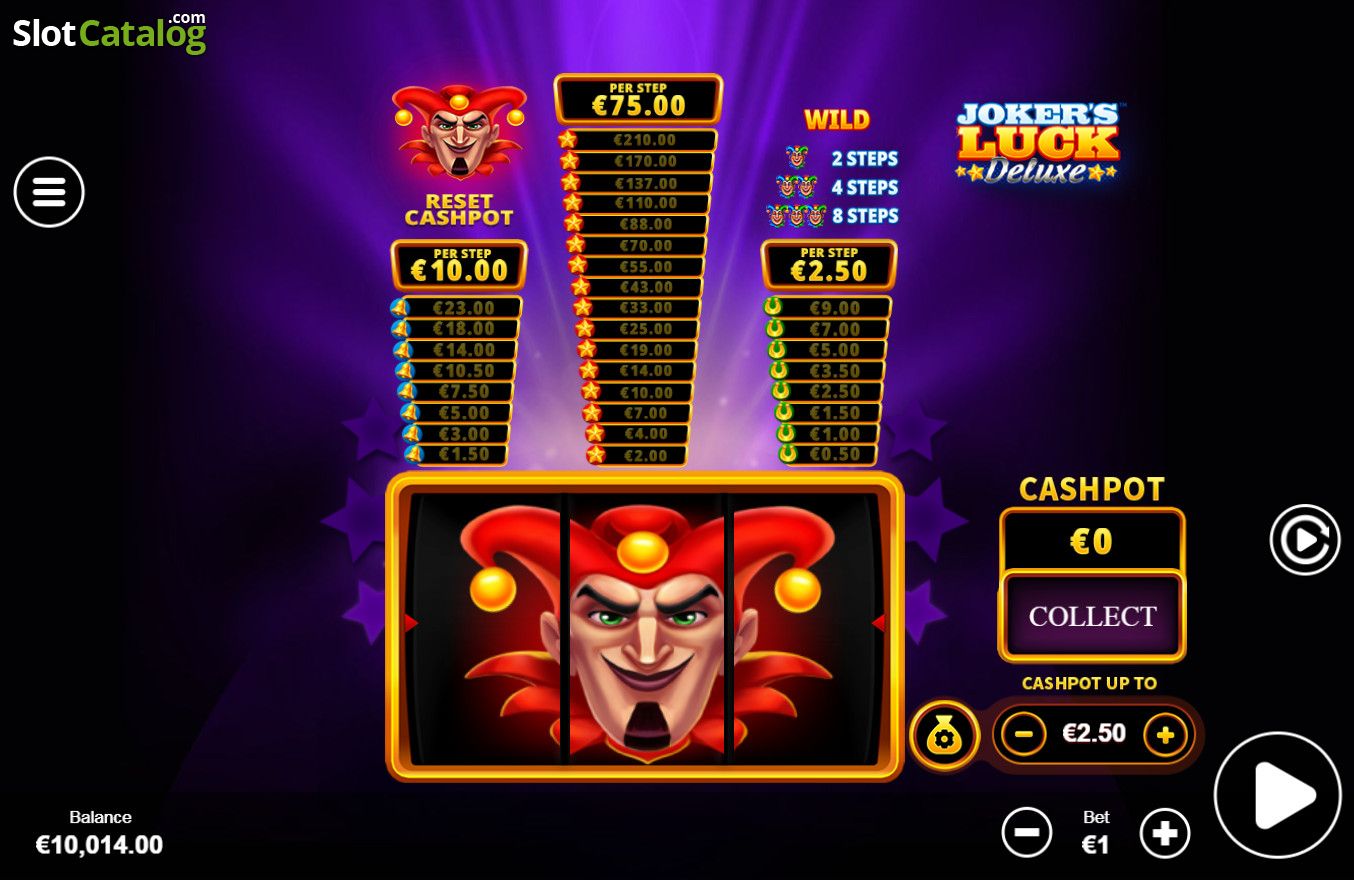Viewport: 1354px width, 880px height.
Task: Click the €23.00 bell ladder step
Action: [457, 308]
